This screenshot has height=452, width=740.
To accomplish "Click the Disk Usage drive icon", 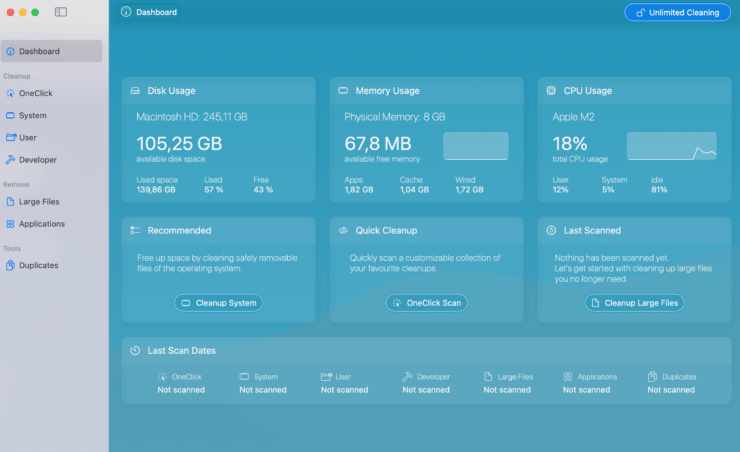I will (x=135, y=91).
